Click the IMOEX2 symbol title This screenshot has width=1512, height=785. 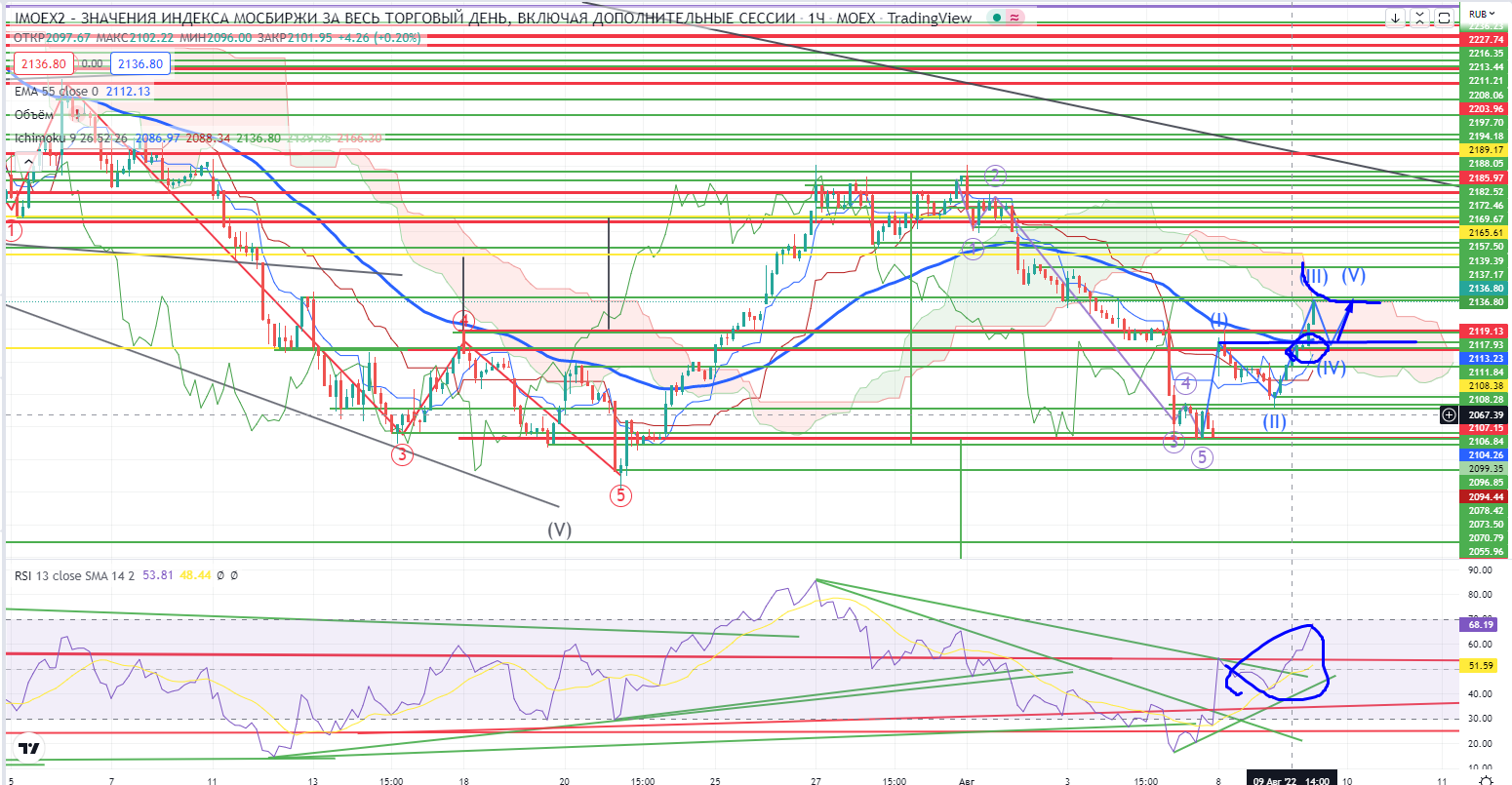[33, 17]
